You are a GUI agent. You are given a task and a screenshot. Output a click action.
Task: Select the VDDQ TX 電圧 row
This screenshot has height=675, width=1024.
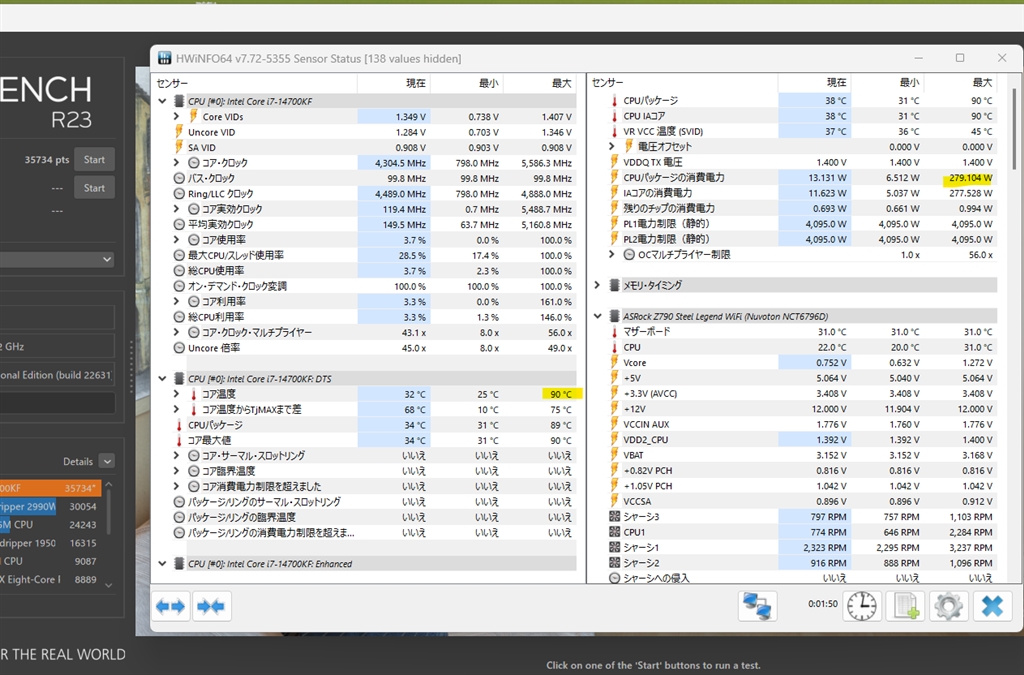(x=801, y=162)
